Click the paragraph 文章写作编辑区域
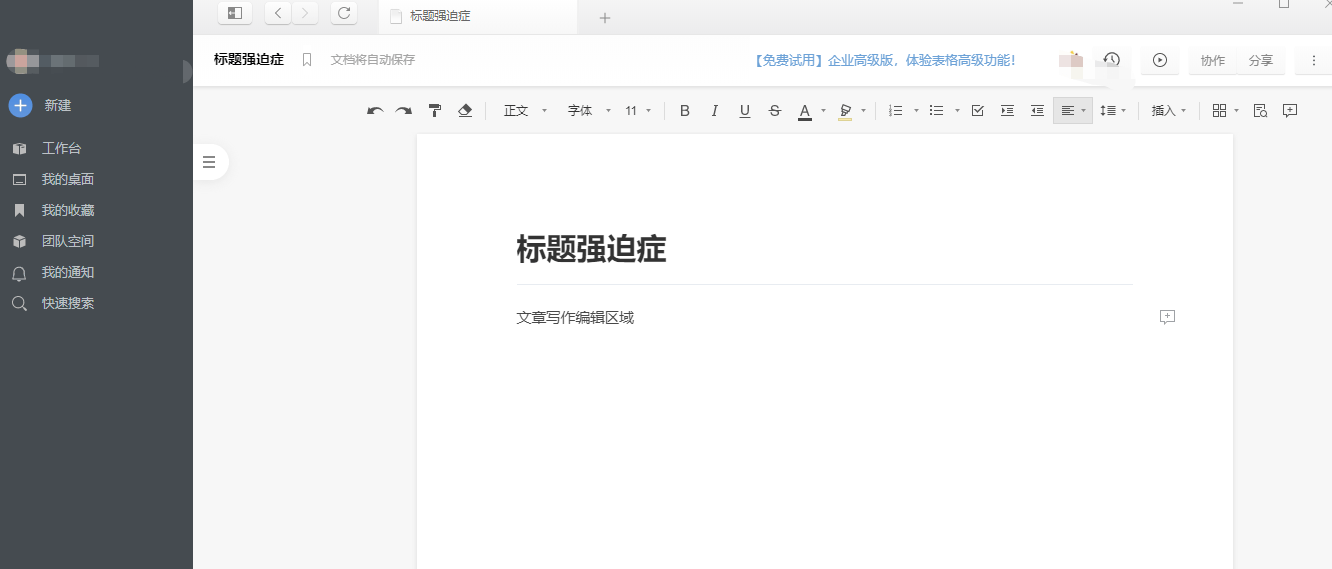Viewport: 1332px width, 569px height. 575,318
